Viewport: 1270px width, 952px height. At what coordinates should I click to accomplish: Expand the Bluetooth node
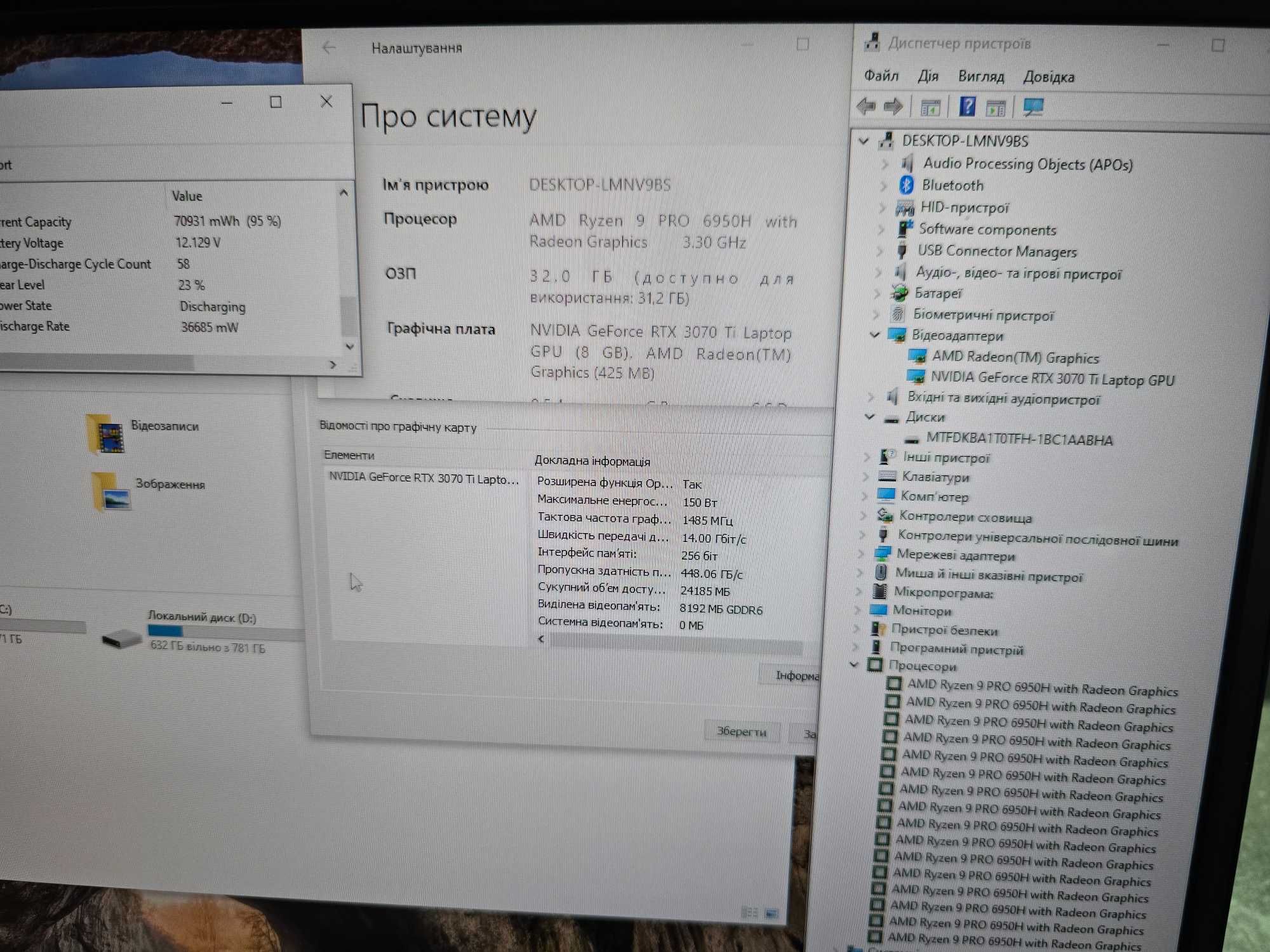[x=885, y=185]
